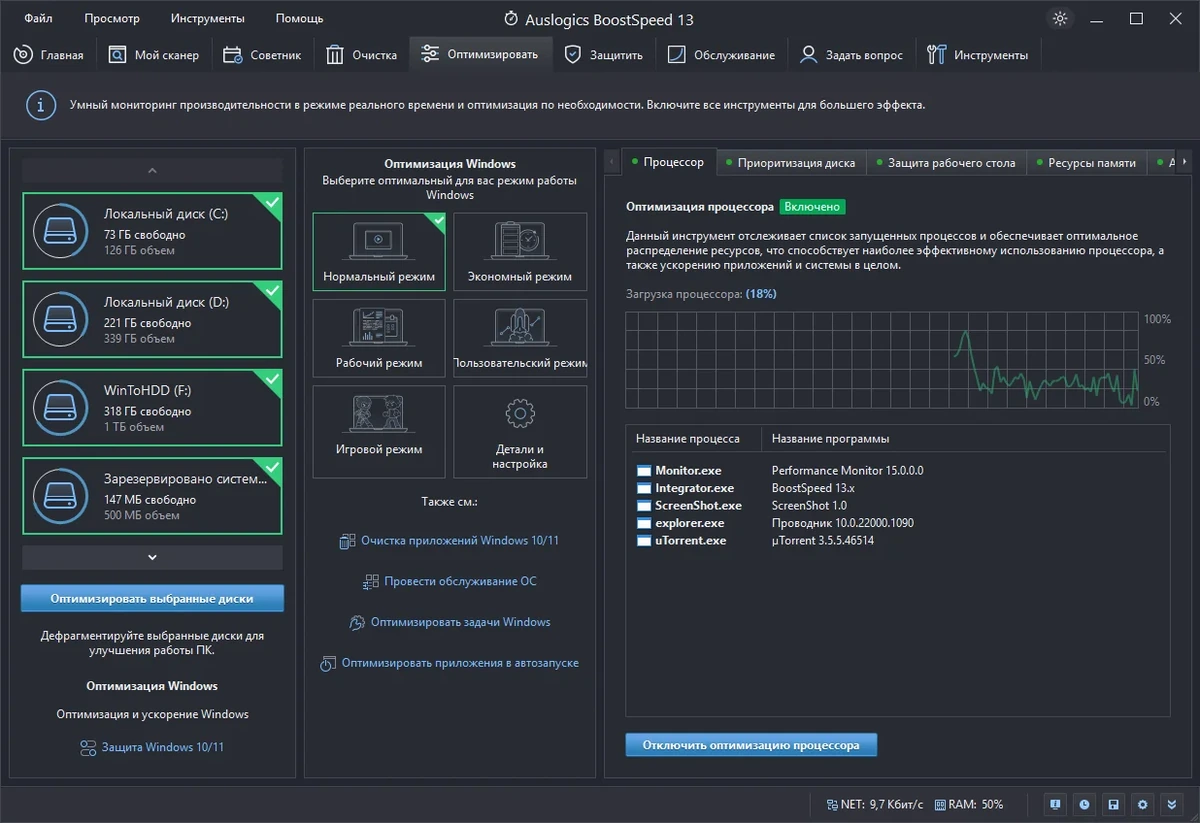
Task: Toggle the light/dark theme sun icon
Action: coord(1060,19)
